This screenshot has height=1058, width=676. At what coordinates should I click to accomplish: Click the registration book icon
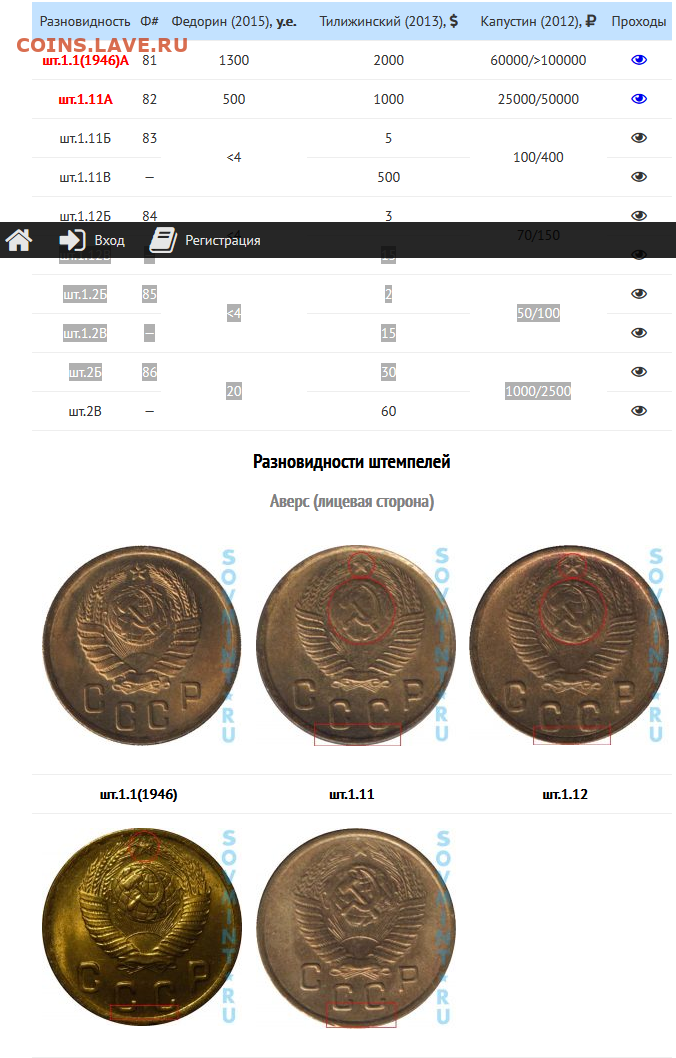tap(163, 240)
